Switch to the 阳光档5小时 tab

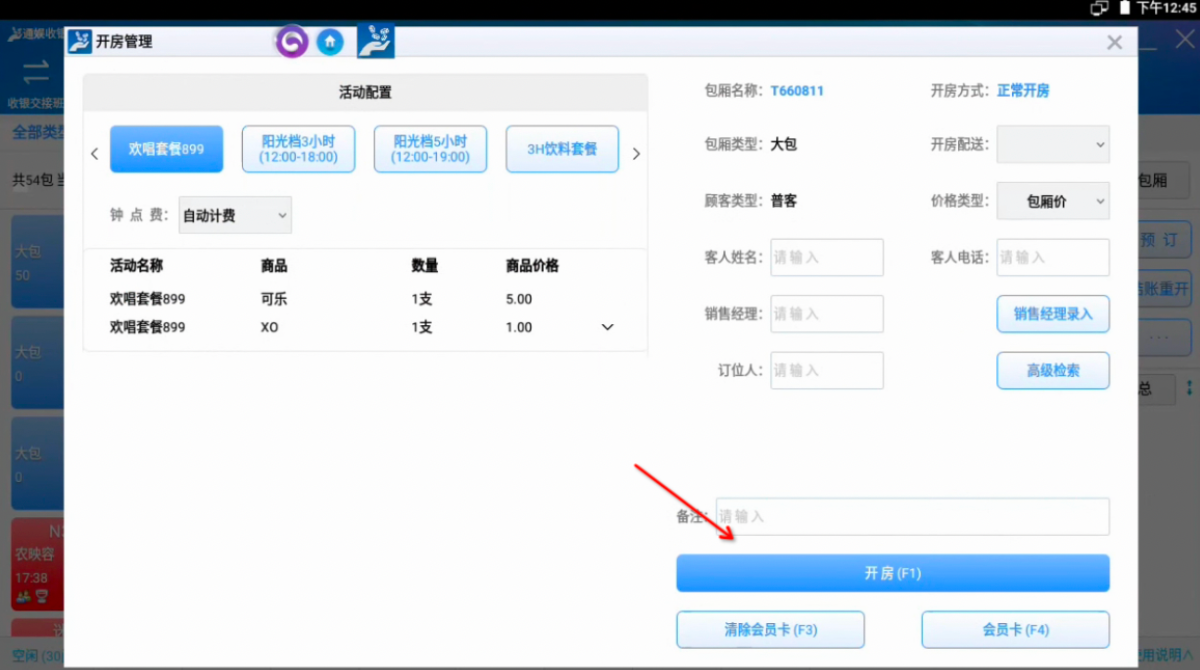click(430, 148)
